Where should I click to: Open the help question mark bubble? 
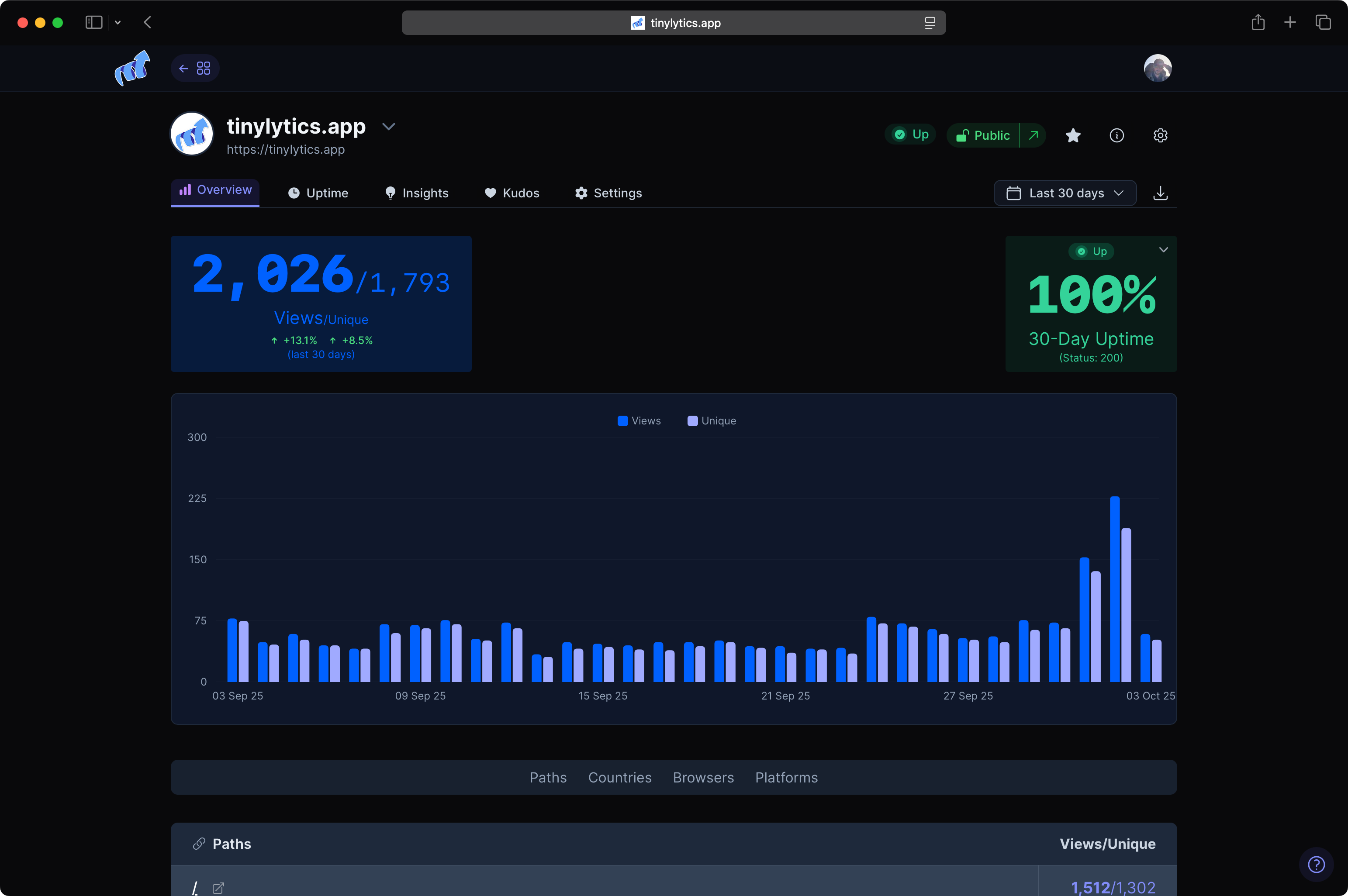pyautogui.click(x=1316, y=864)
